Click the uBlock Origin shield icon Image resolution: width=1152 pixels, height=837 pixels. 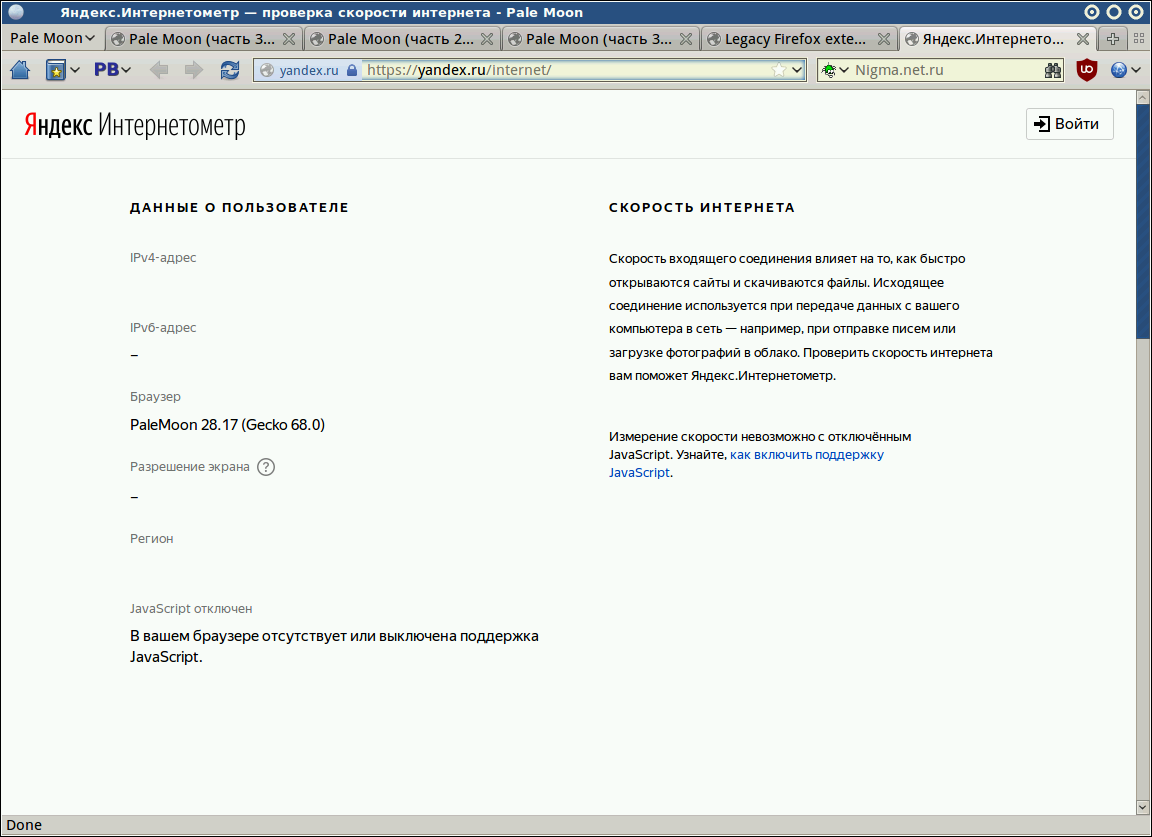click(x=1086, y=70)
